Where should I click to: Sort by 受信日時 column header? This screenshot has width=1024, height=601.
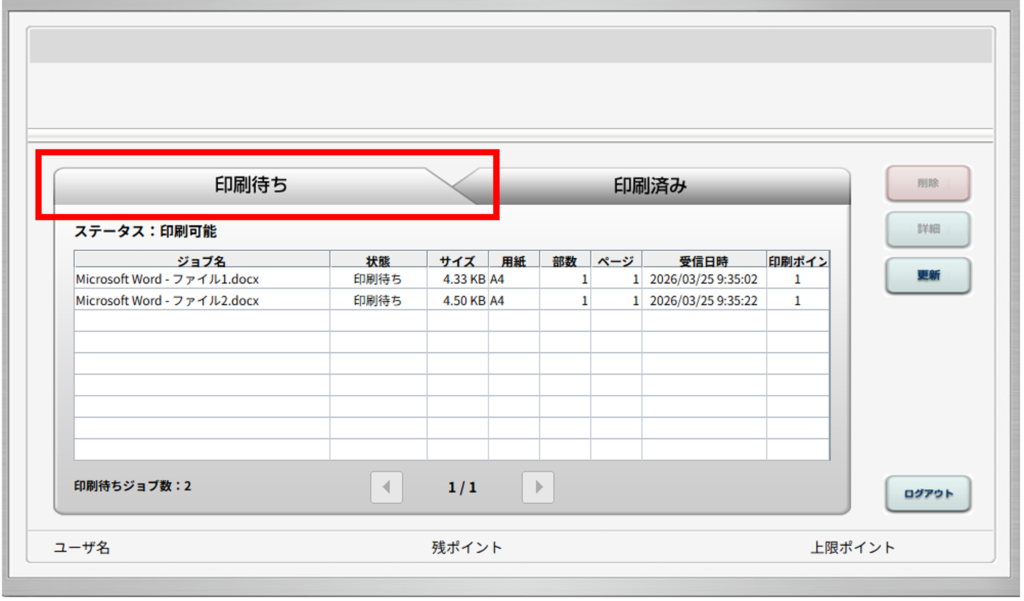(x=704, y=261)
